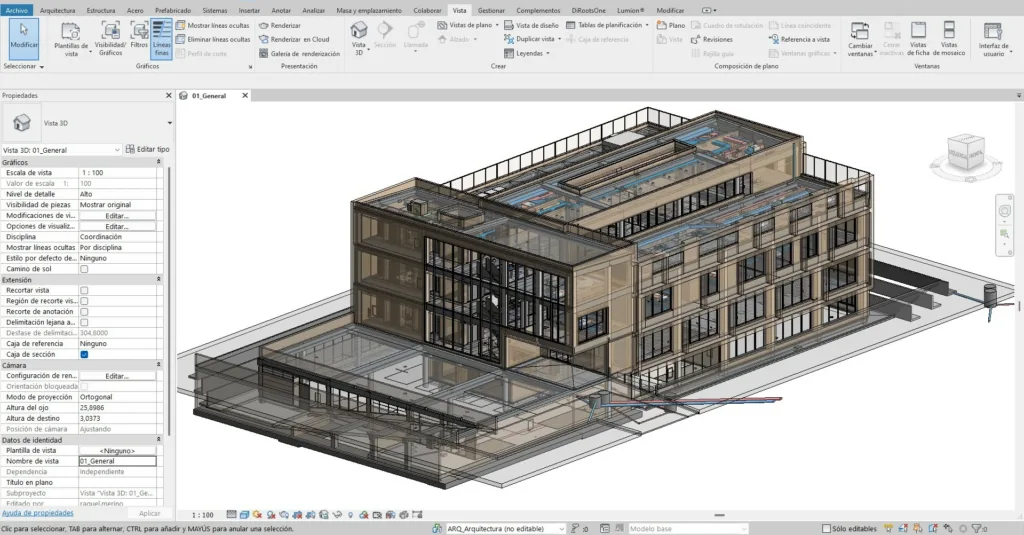
Task: Click Renderizar en Cloud
Action: point(298,39)
